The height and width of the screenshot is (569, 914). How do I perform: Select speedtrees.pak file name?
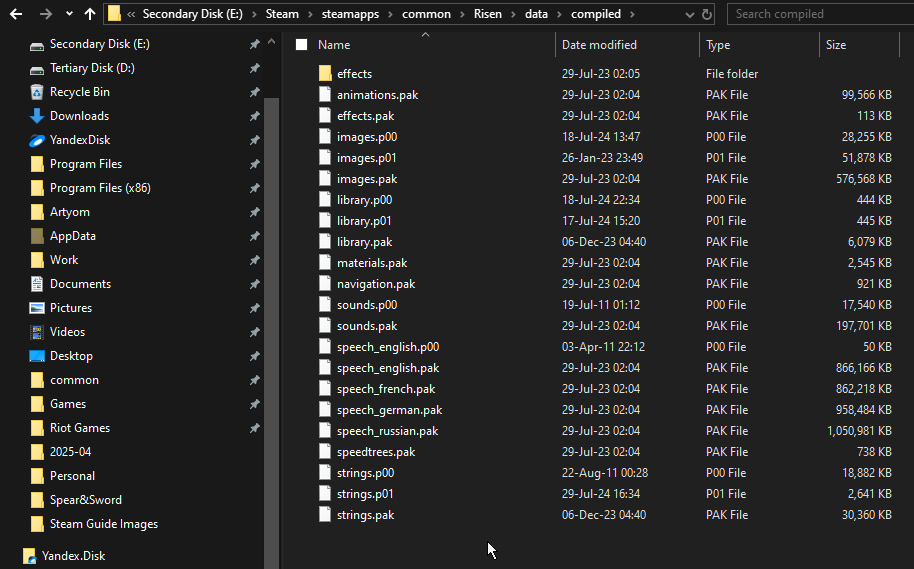click(376, 452)
